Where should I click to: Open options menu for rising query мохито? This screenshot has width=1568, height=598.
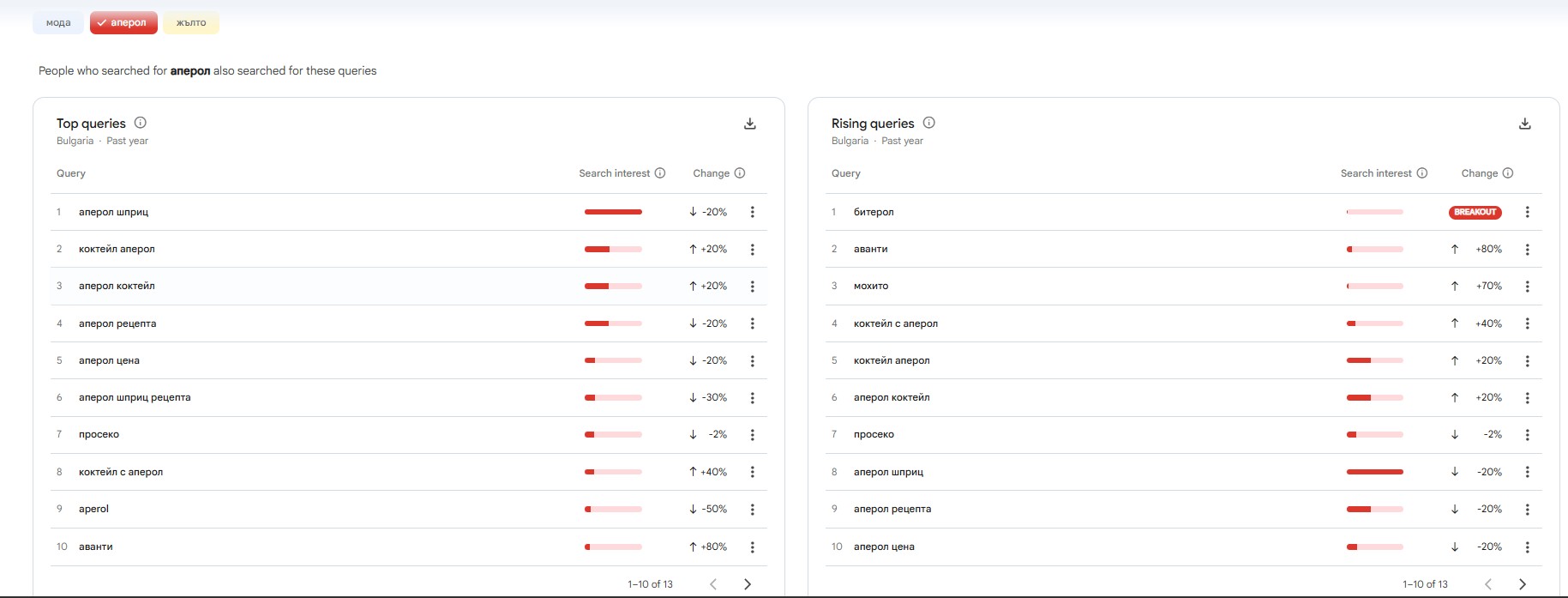point(1528,287)
